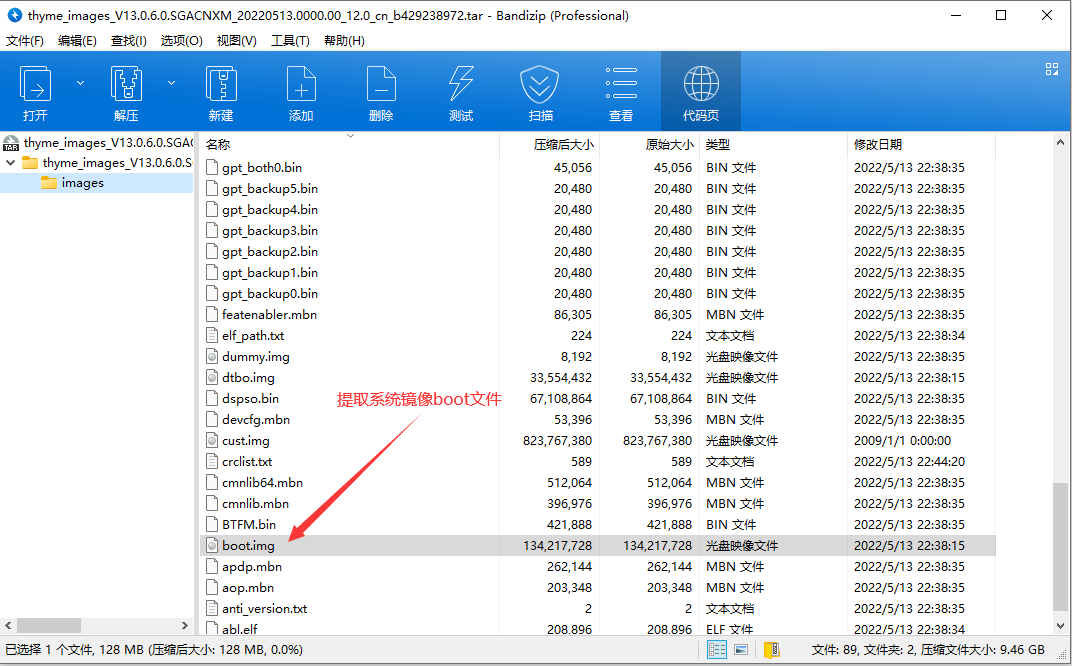Image resolution: width=1072 pixels, height=666 pixels.
Task: Expand the dropdown arrow next to 打开
Action: point(81,83)
